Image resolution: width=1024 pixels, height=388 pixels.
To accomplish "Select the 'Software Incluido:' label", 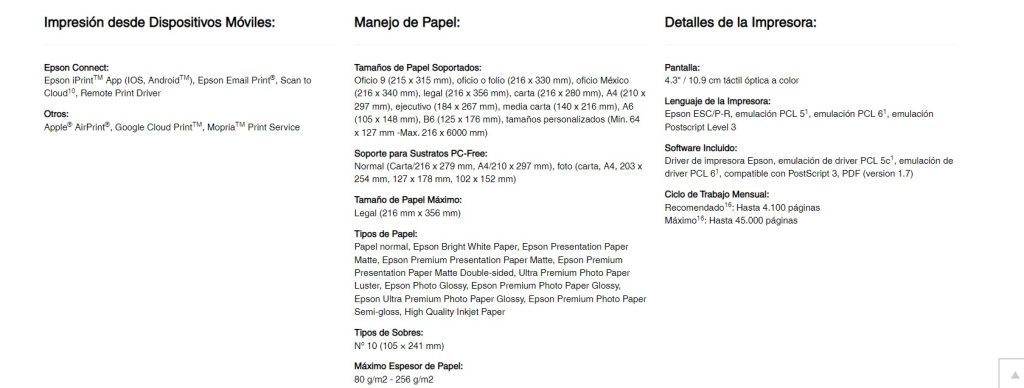I will click(x=701, y=148).
